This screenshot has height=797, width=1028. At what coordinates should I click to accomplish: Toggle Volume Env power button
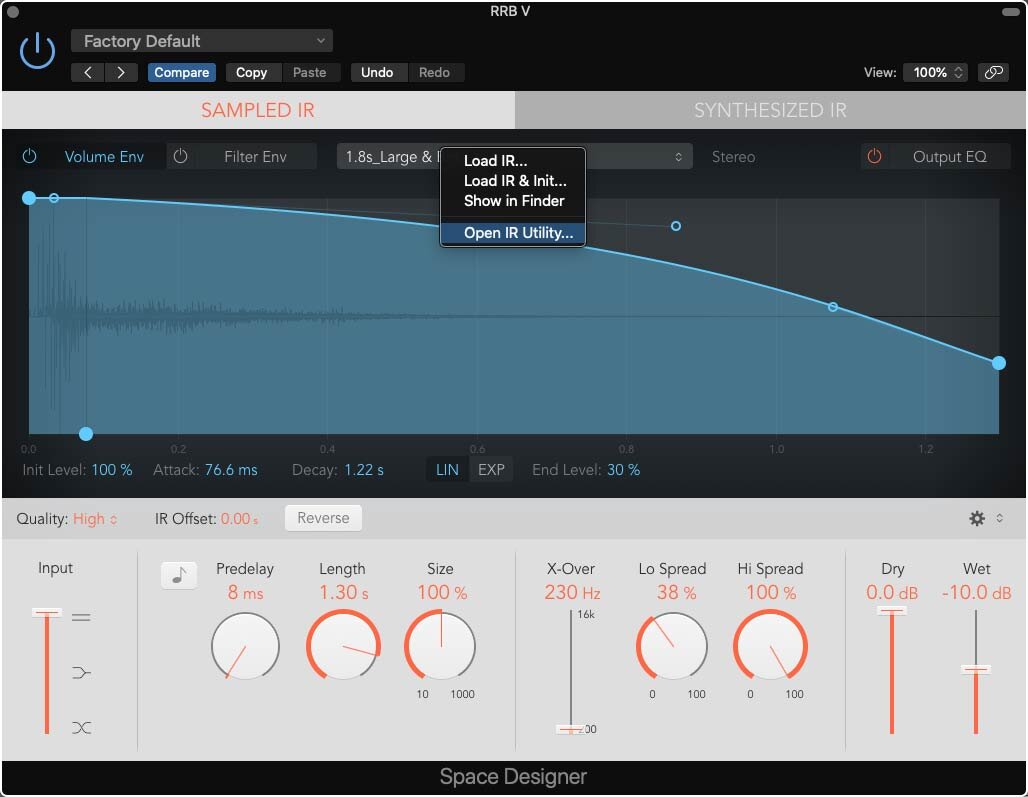pyautogui.click(x=30, y=157)
